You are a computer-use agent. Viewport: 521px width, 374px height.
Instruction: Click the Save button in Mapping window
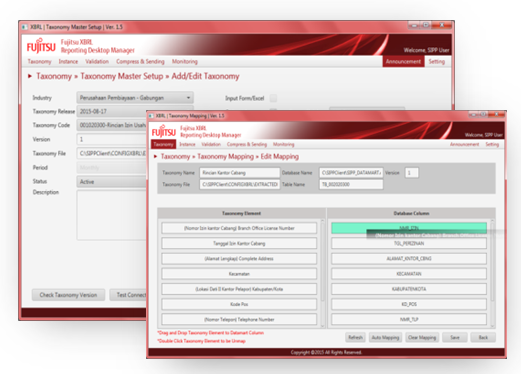coord(455,337)
